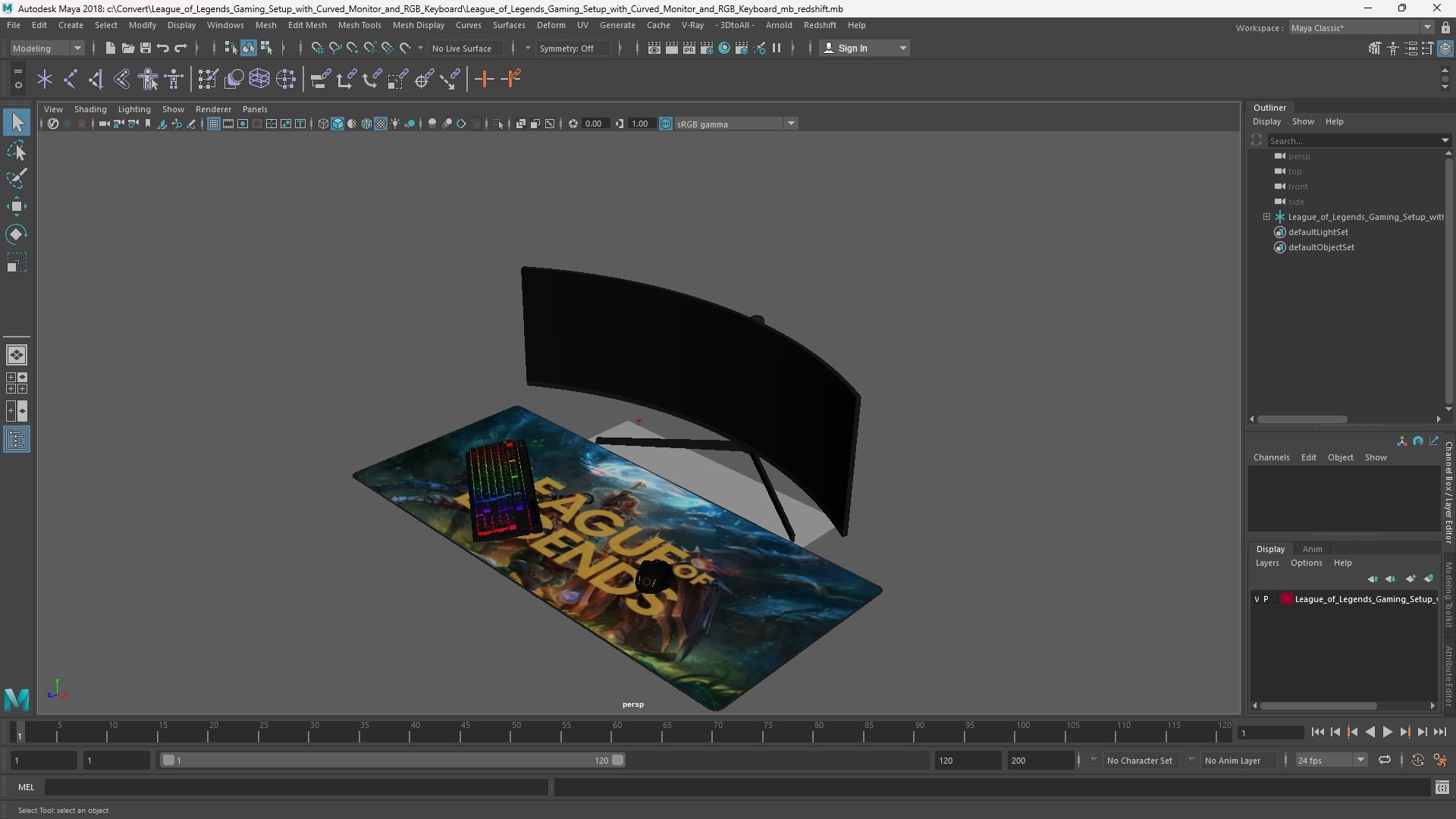Image resolution: width=1456 pixels, height=819 pixels.
Task: Activate the Rotate tool
Action: 17,234
